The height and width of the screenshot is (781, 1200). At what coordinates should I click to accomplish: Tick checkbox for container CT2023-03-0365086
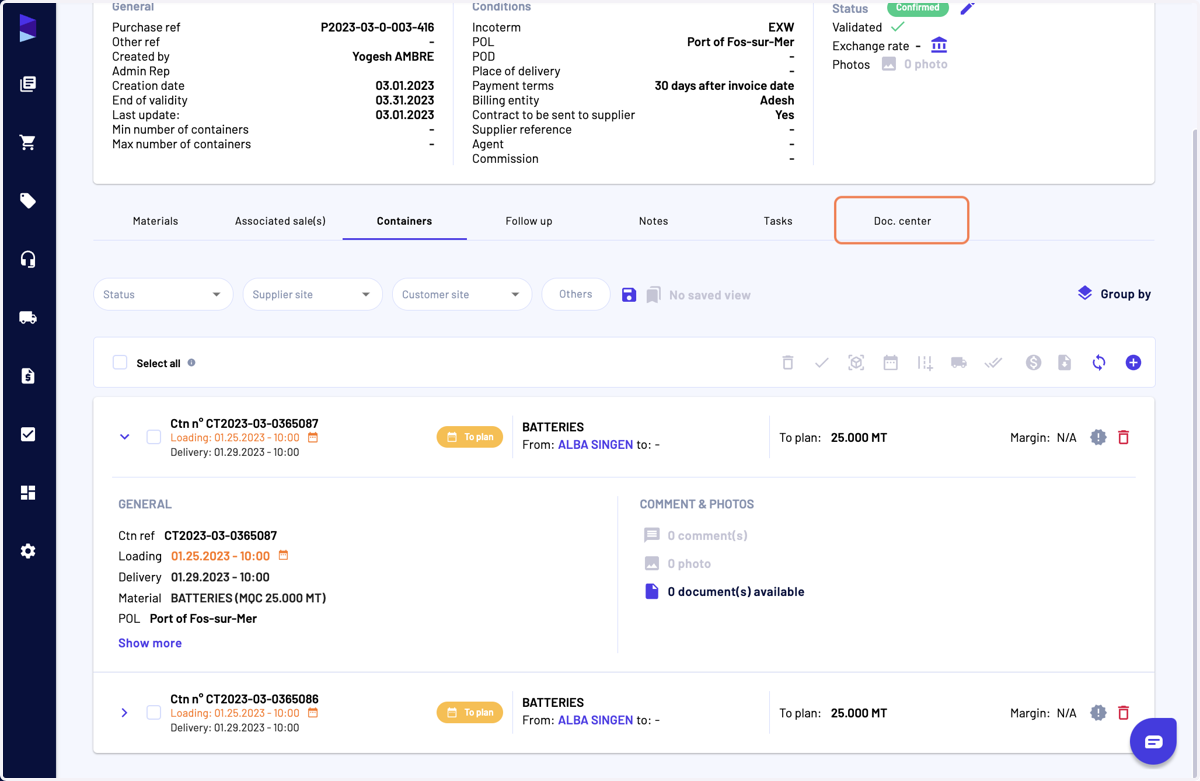tap(154, 713)
